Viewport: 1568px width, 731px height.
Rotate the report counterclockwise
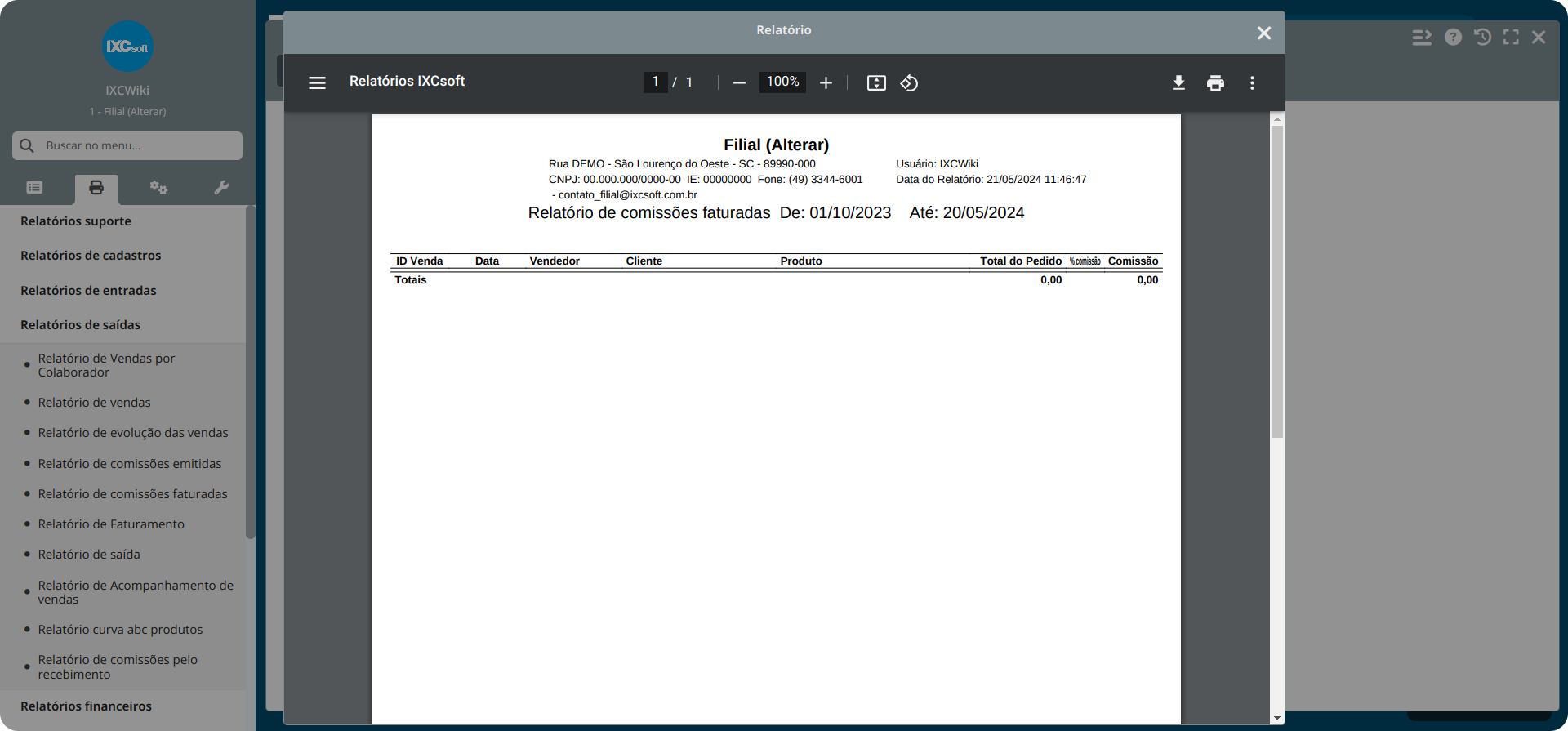pyautogui.click(x=909, y=82)
